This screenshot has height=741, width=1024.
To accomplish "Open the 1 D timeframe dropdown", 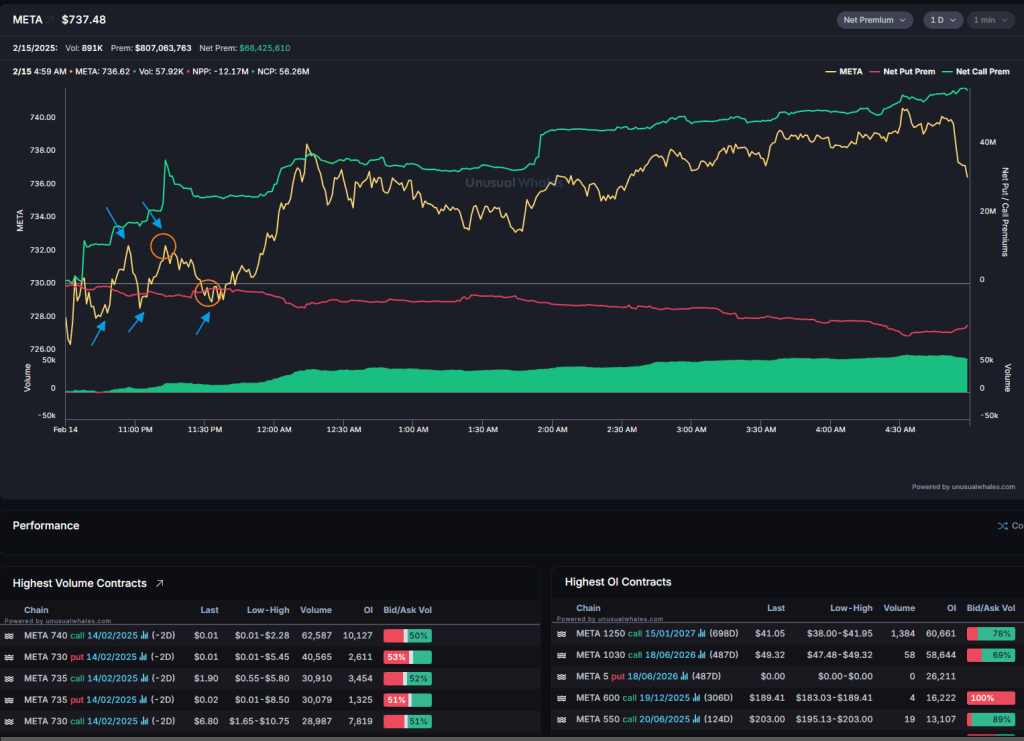I will pos(942,20).
